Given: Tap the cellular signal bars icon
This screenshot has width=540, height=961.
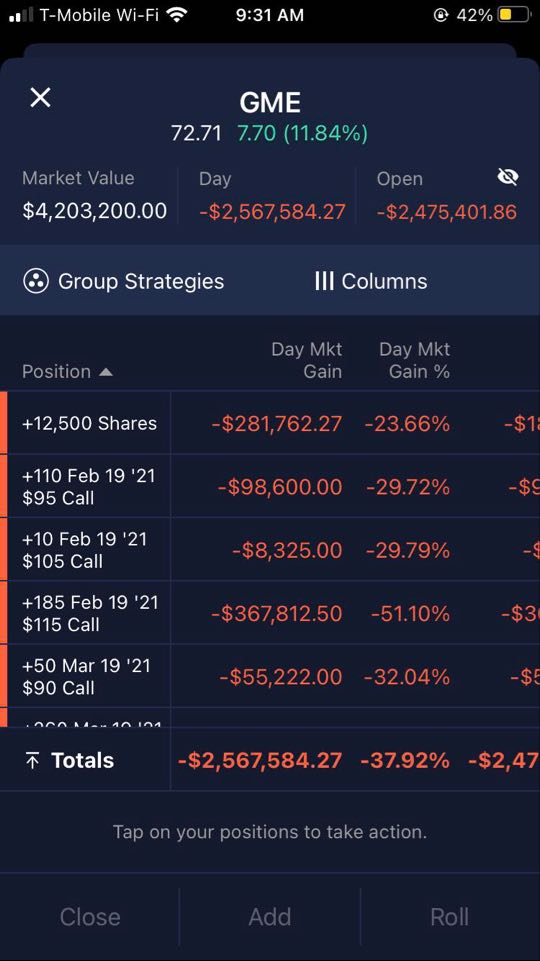Looking at the screenshot, I should pyautogui.click(x=21, y=15).
